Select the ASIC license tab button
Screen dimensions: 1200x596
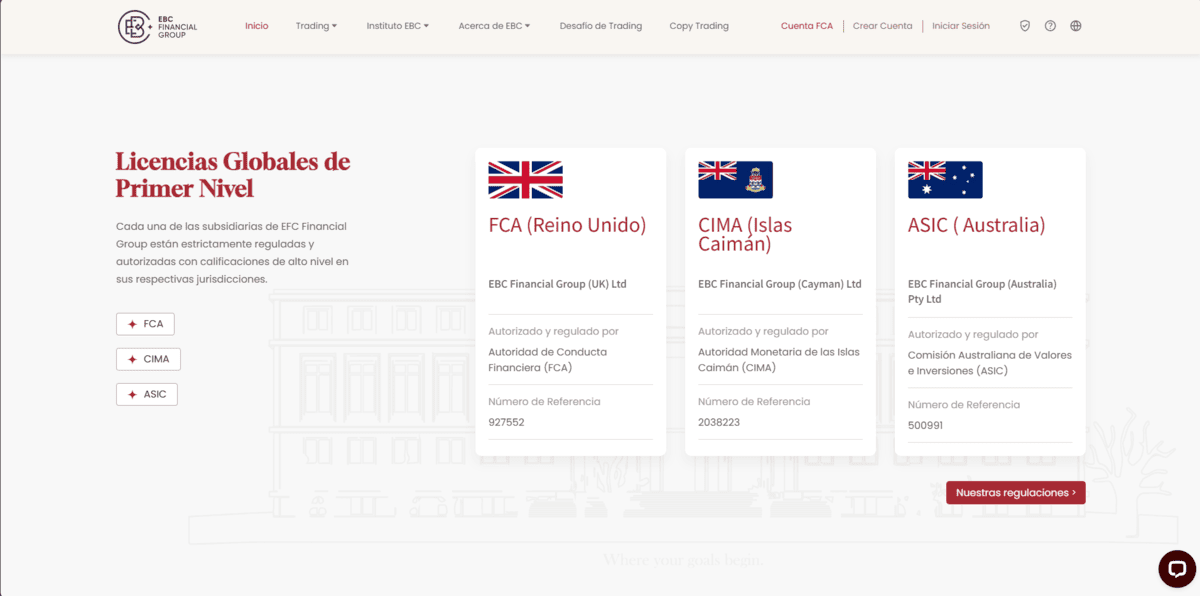tap(147, 394)
